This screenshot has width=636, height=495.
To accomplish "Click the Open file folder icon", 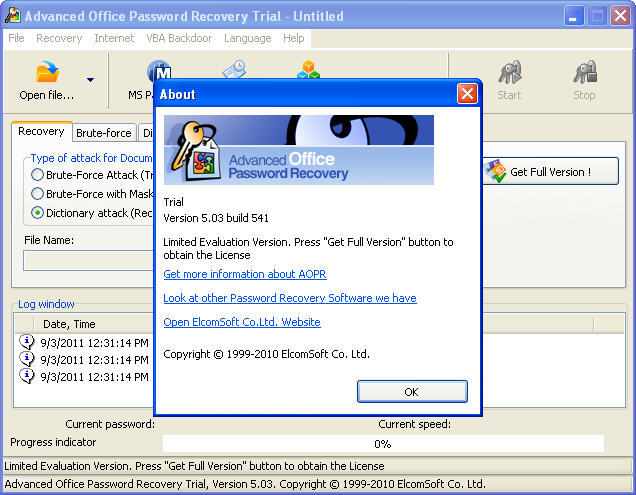I will tap(47, 72).
